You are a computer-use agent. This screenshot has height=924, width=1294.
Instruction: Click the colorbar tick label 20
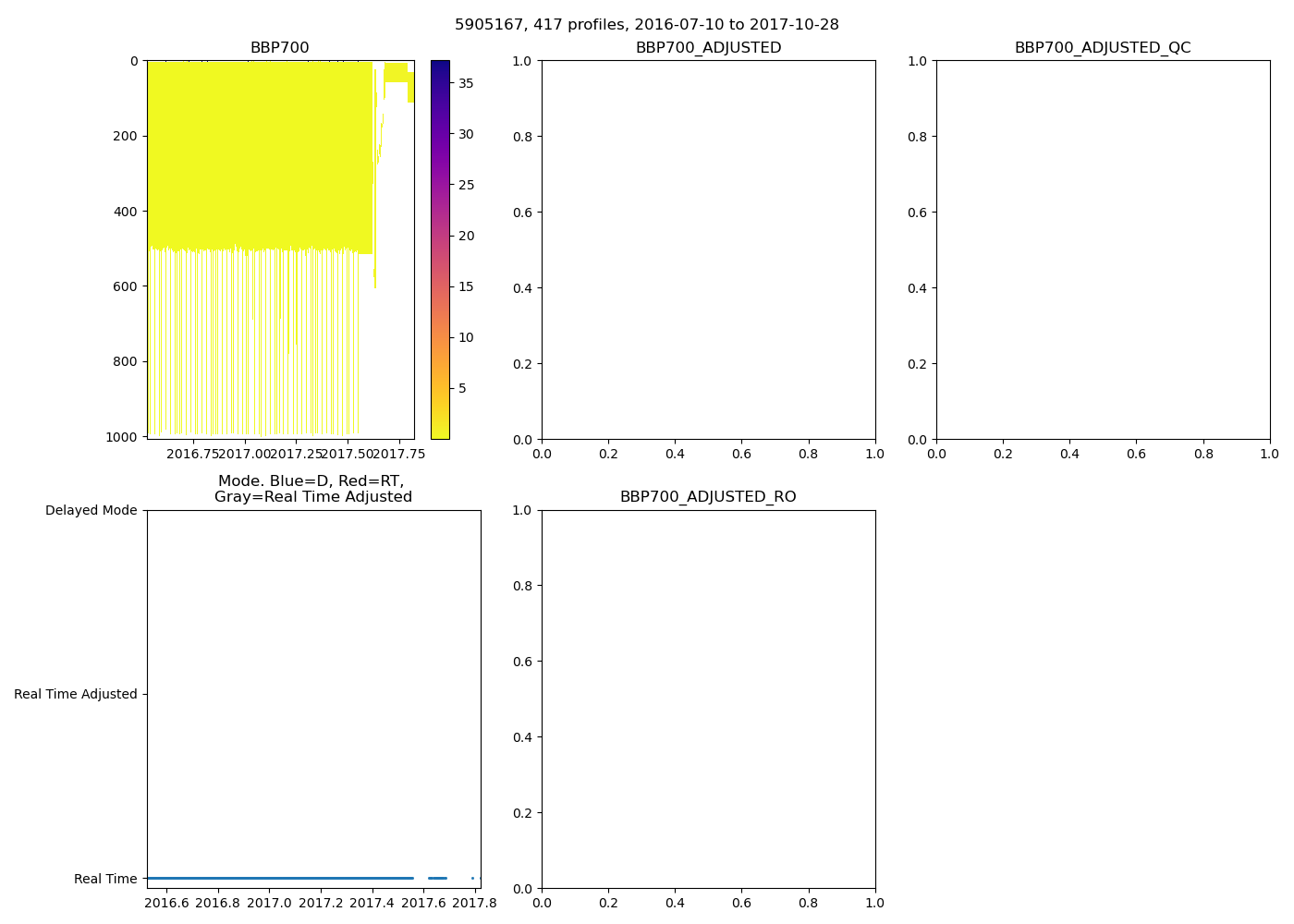point(466,236)
